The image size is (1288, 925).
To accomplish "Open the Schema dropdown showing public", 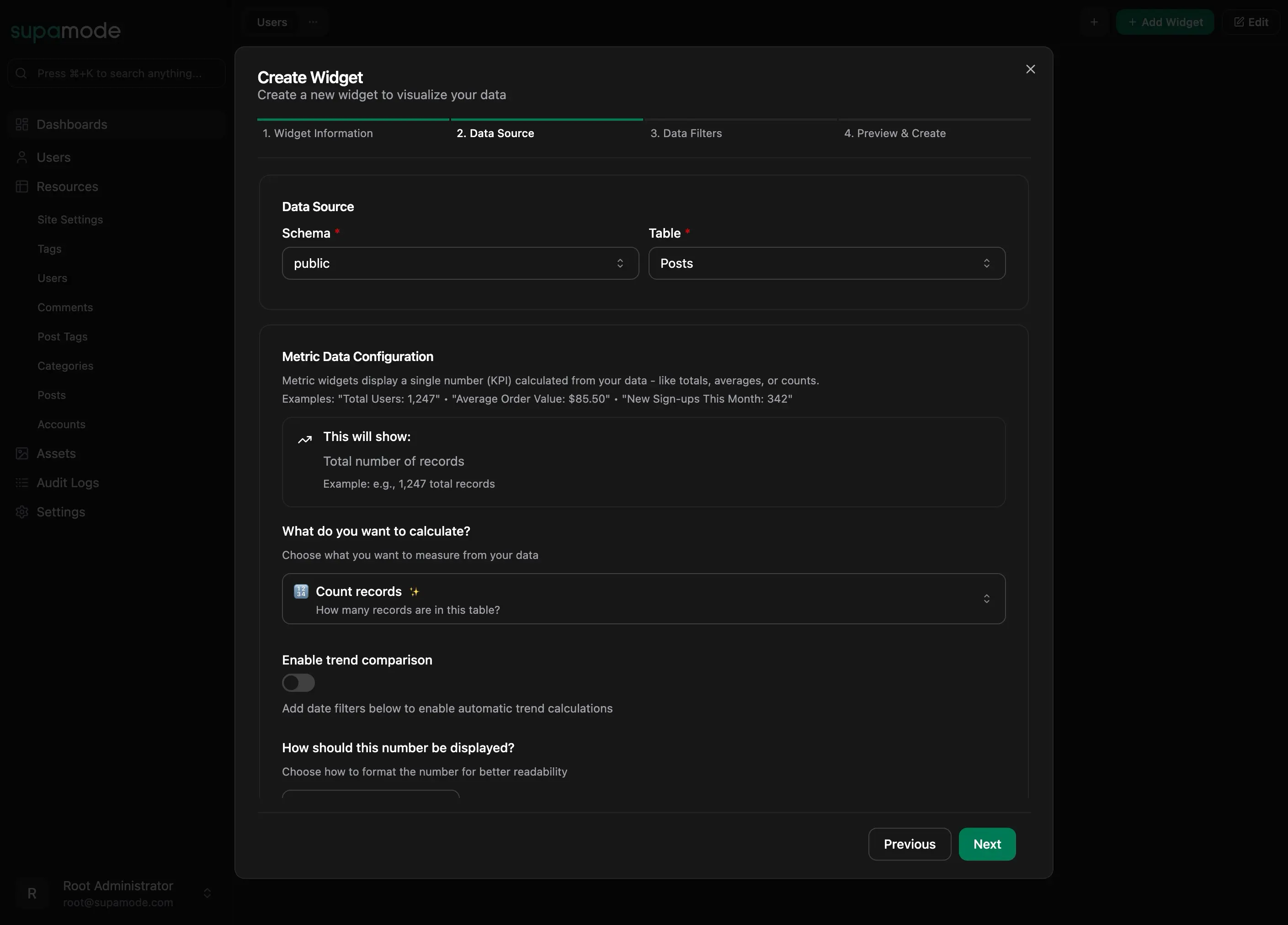I will pos(459,263).
